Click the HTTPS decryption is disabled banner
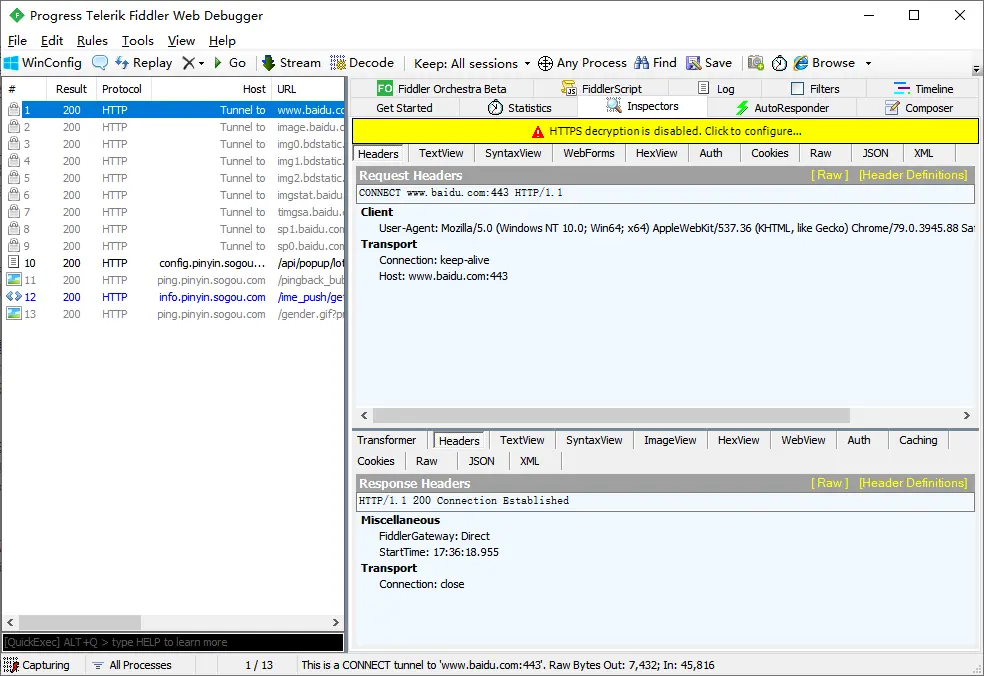 [x=665, y=131]
